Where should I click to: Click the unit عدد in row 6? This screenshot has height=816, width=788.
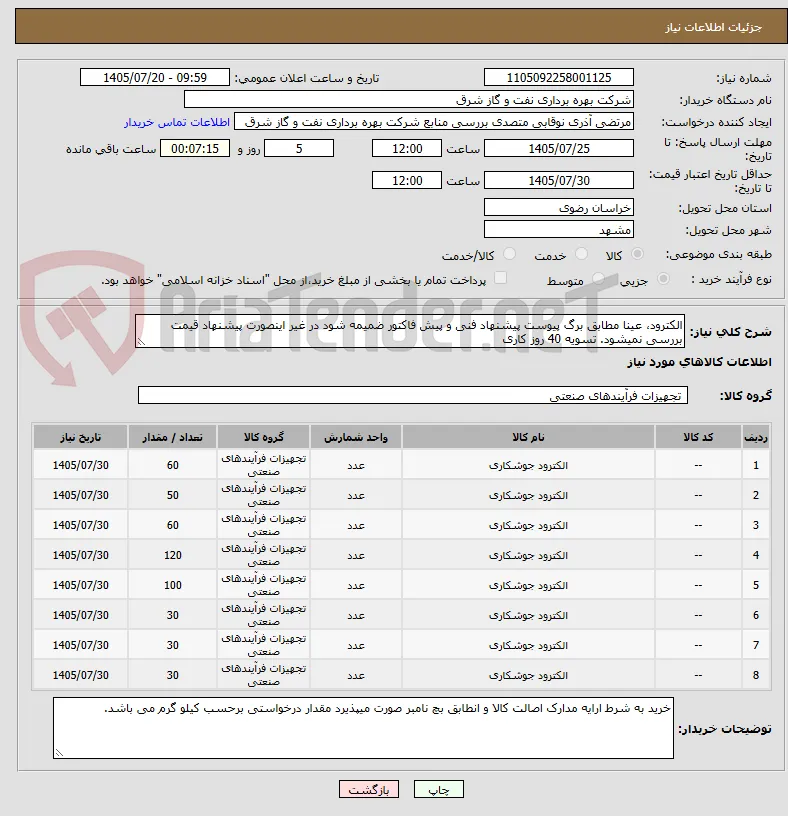coord(356,616)
